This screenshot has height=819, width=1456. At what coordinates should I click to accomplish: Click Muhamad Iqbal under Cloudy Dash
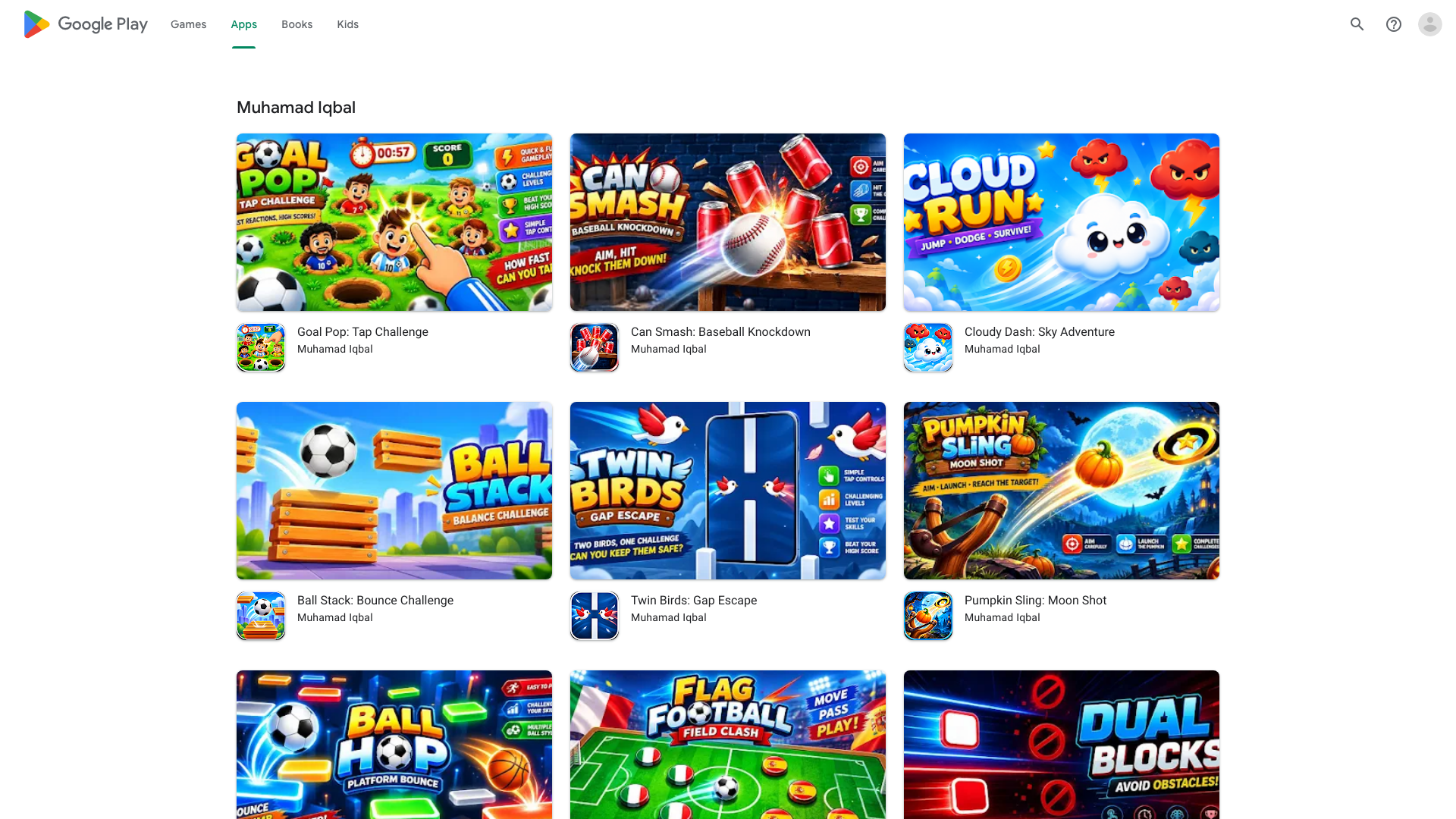tap(1003, 350)
